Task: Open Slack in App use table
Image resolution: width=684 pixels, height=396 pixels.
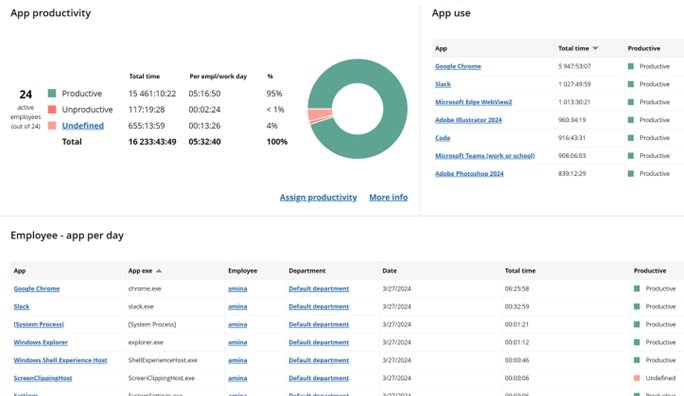Action: pyautogui.click(x=443, y=84)
